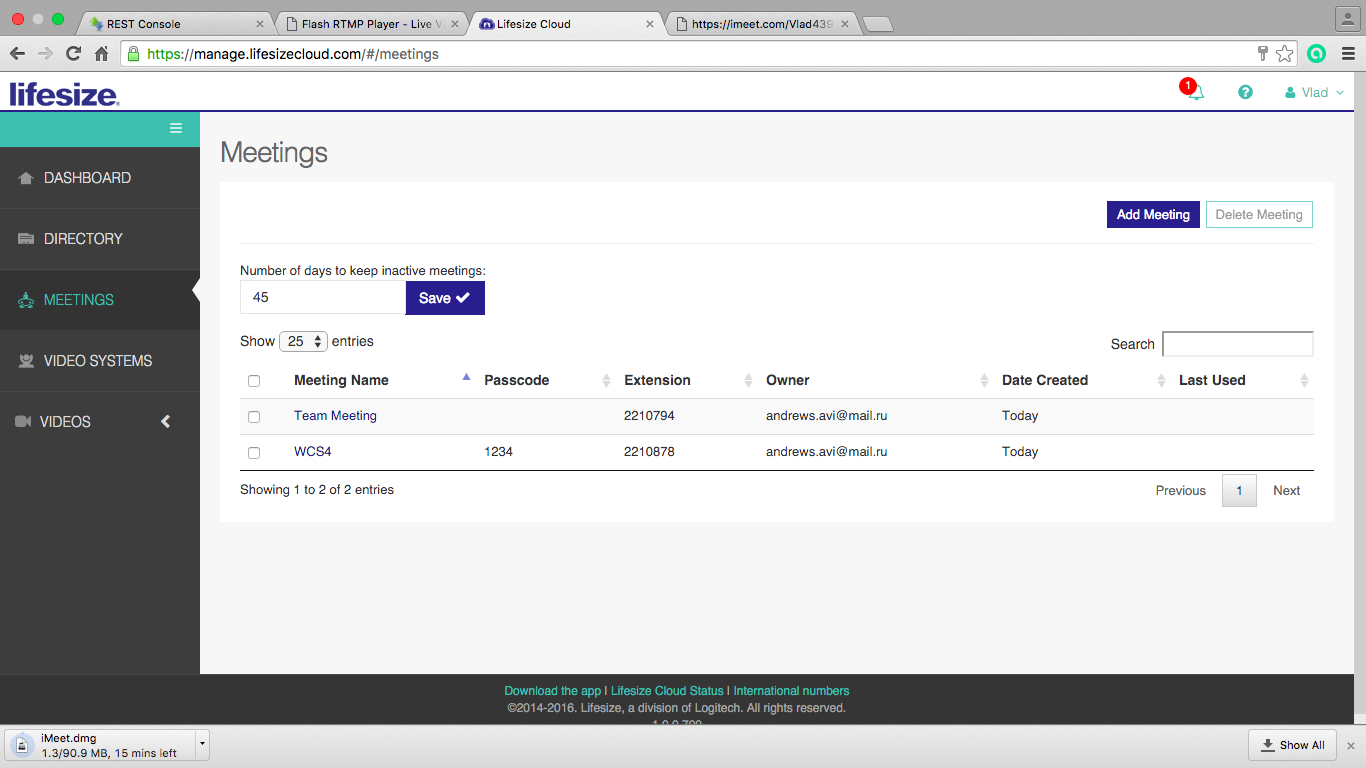Go back in browser history
Viewport: 1366px width, 768px height.
click(x=17, y=54)
